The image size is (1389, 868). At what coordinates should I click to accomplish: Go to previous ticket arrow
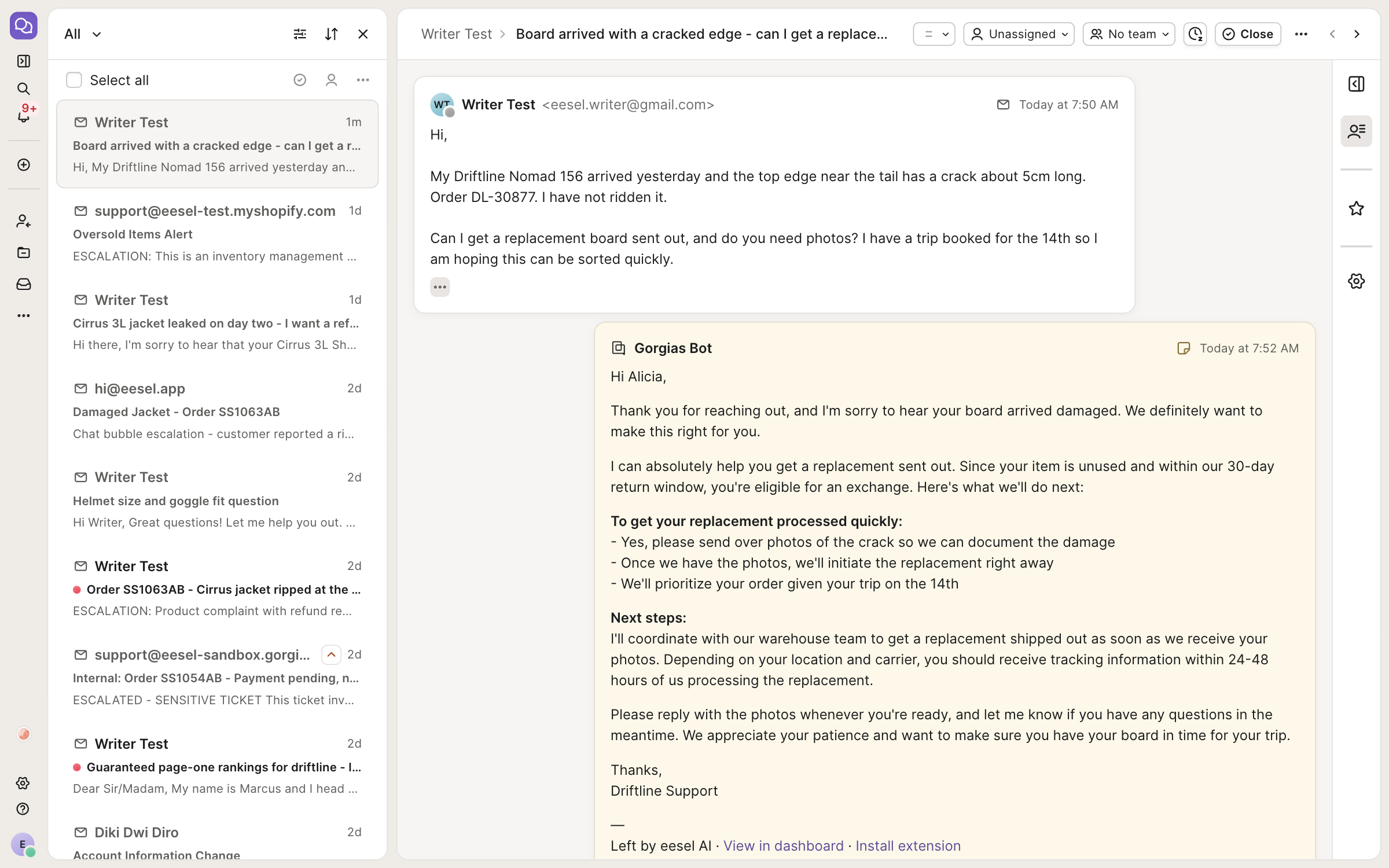tap(1332, 34)
